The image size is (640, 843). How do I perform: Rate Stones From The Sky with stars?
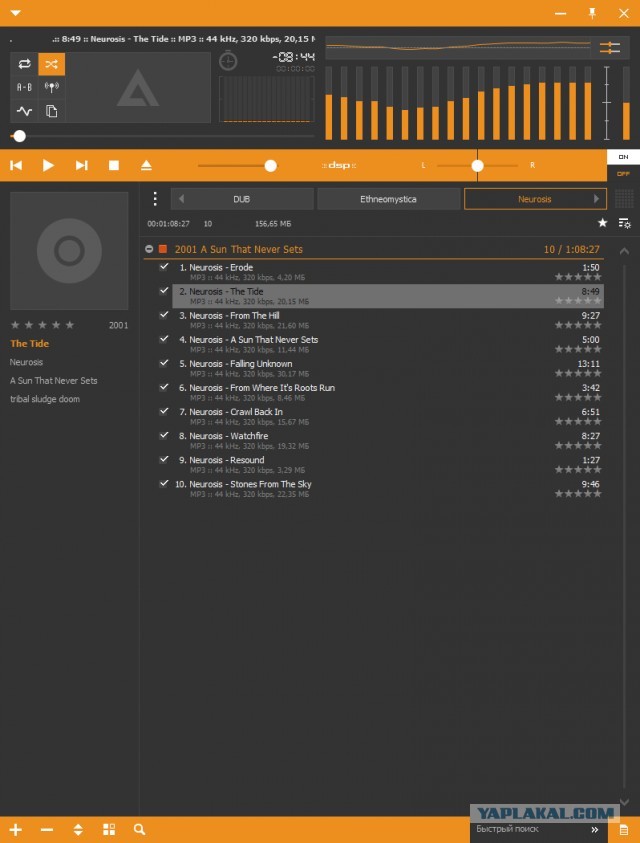point(578,494)
